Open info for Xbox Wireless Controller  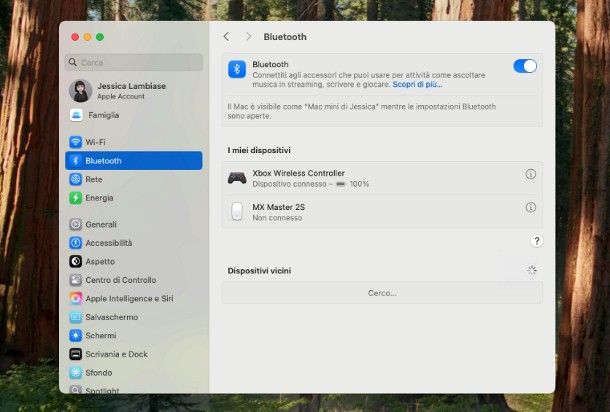530,174
